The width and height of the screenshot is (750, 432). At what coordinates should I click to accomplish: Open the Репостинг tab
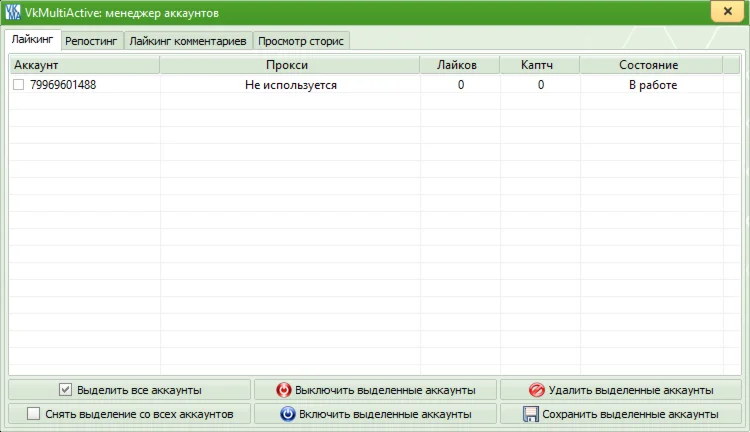pos(91,41)
